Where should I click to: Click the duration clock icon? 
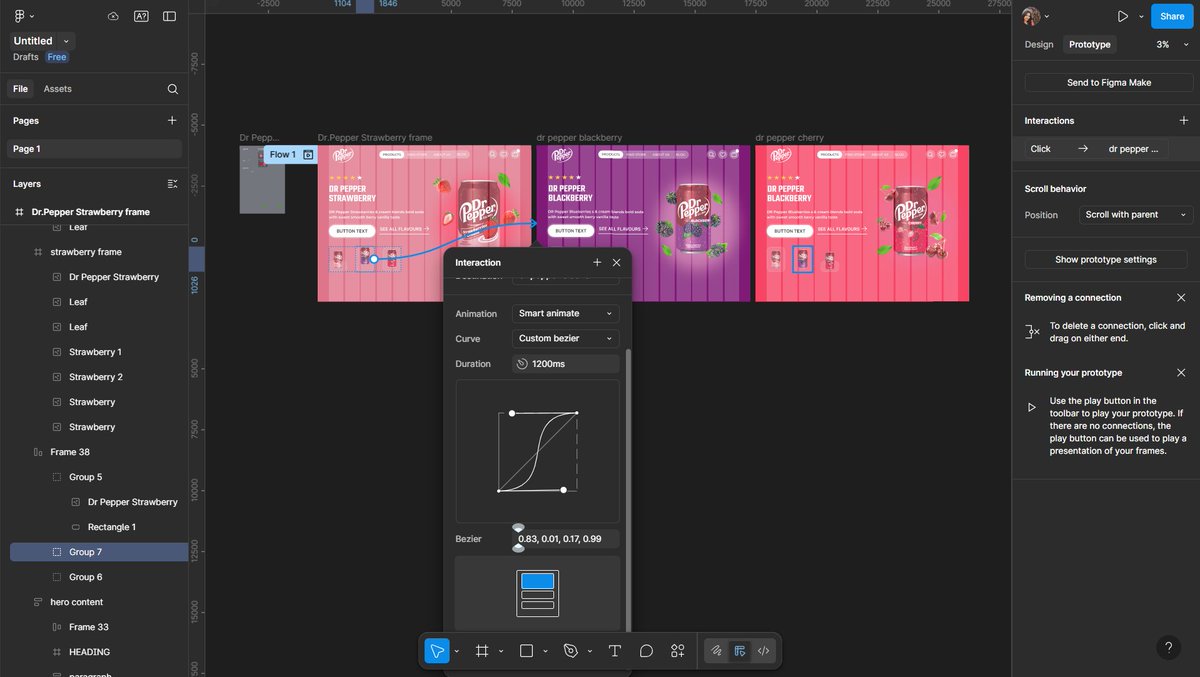[x=522, y=364]
